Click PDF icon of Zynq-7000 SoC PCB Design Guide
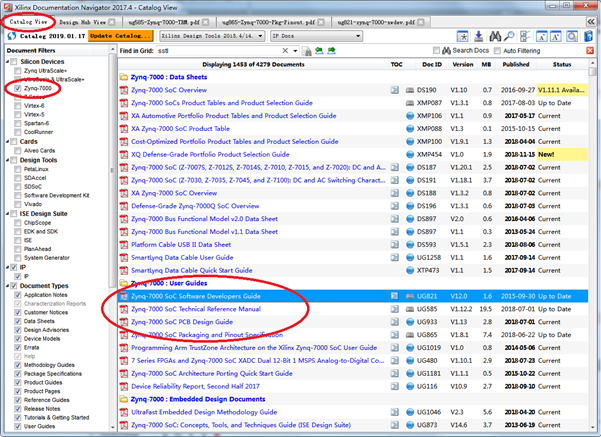This screenshot has width=601, height=437. click(x=123, y=322)
